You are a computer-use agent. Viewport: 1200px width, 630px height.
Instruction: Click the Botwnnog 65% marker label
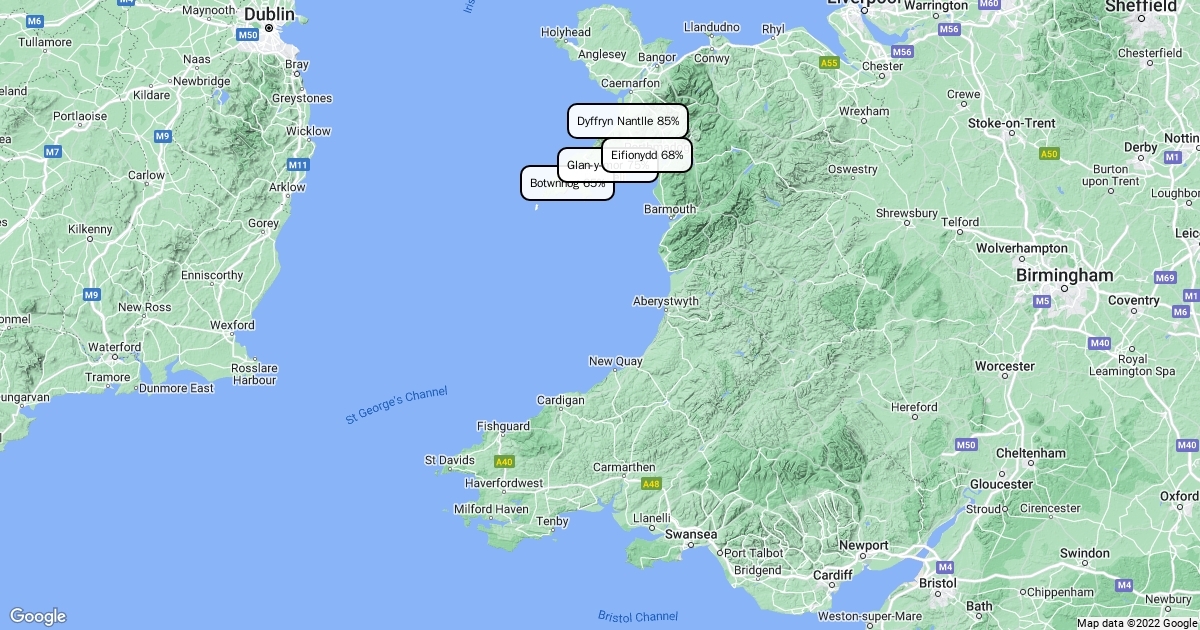coord(567,183)
